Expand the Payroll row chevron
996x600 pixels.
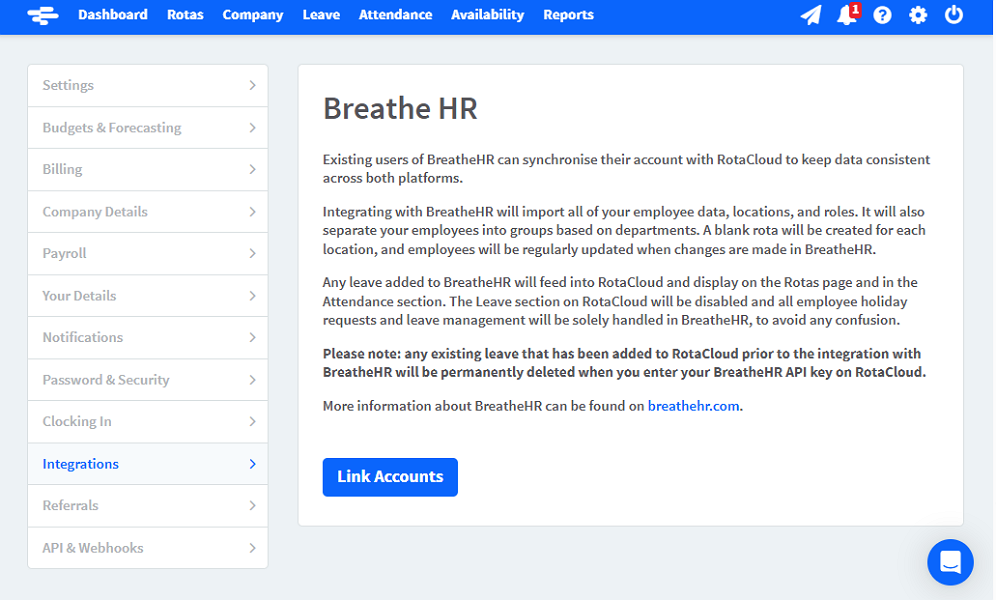tap(252, 253)
